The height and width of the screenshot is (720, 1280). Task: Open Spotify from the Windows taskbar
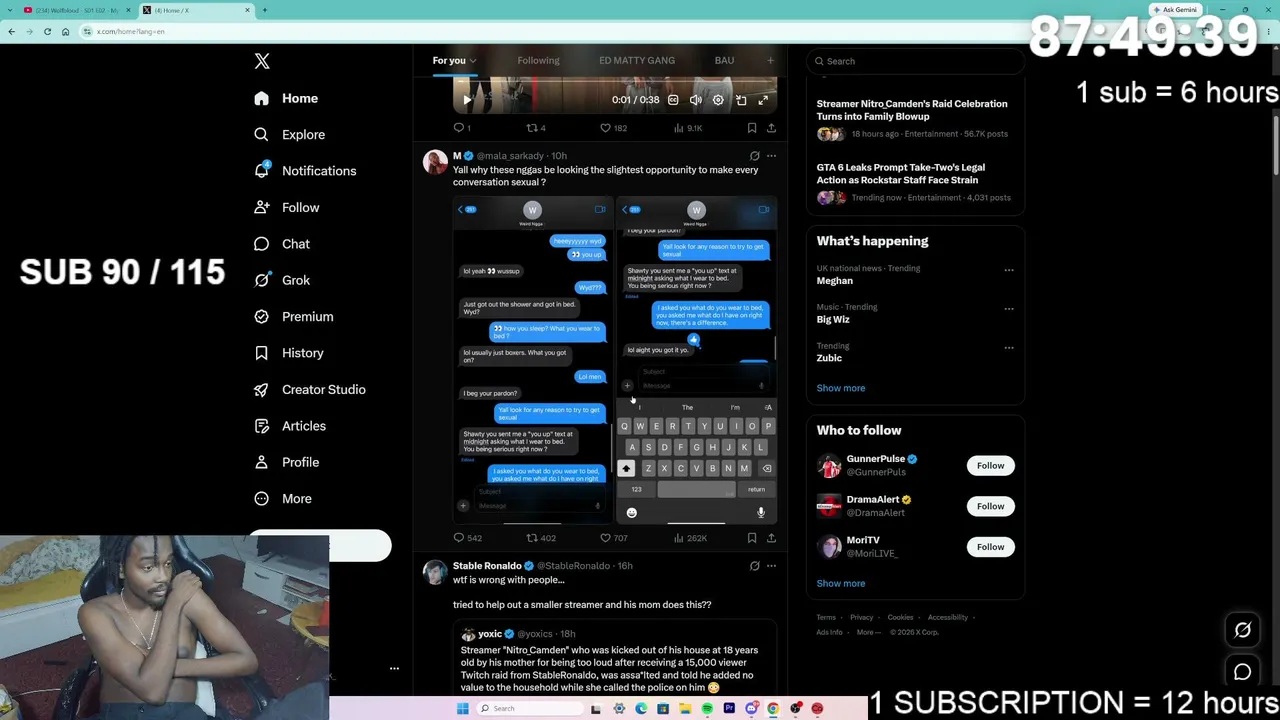(x=707, y=709)
